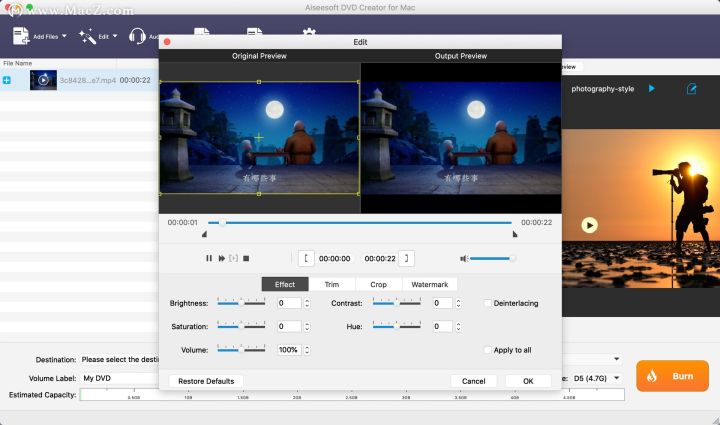
Task: Adjust the playback volume slider
Action: point(492,259)
